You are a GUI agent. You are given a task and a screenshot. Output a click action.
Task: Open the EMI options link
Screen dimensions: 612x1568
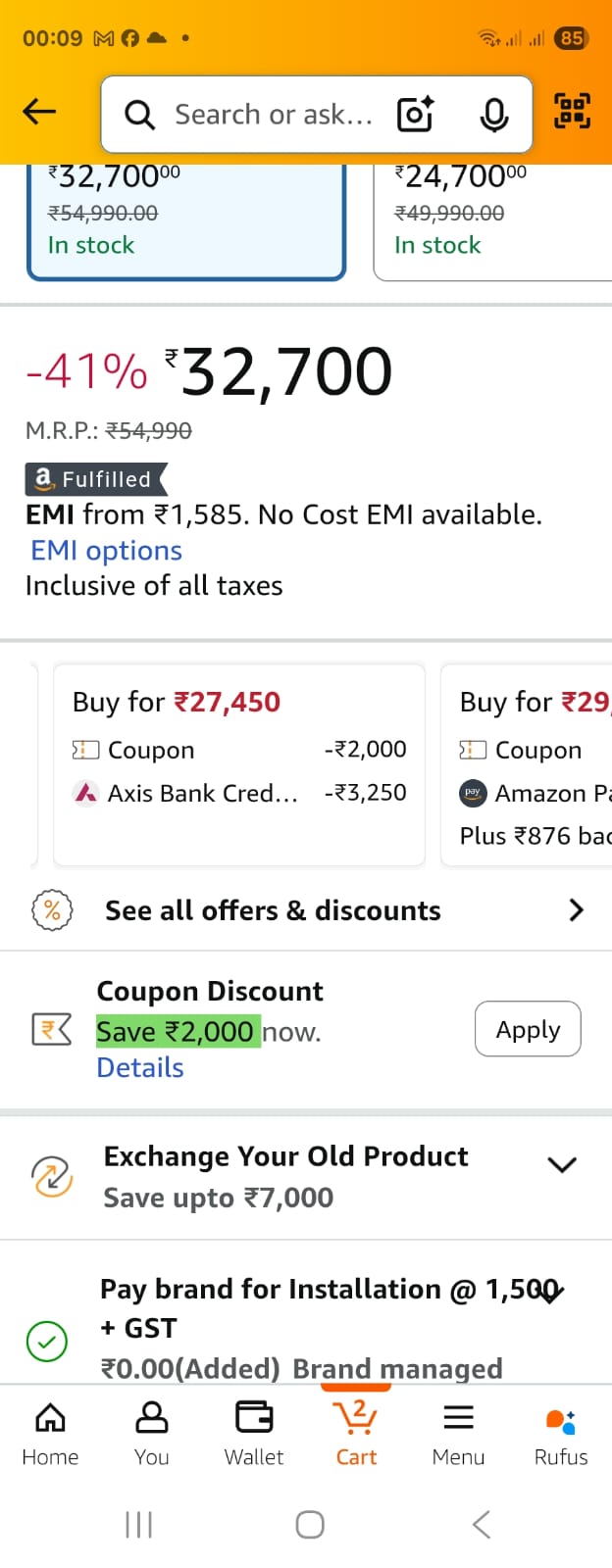107,551
